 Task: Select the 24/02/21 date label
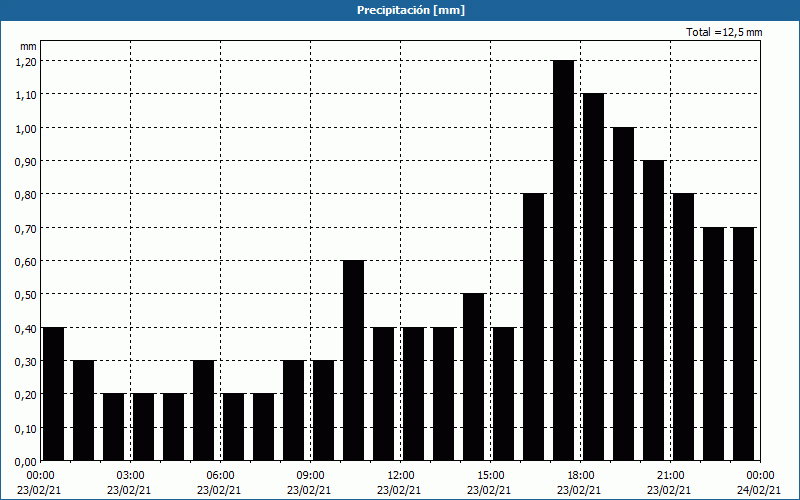click(759, 490)
